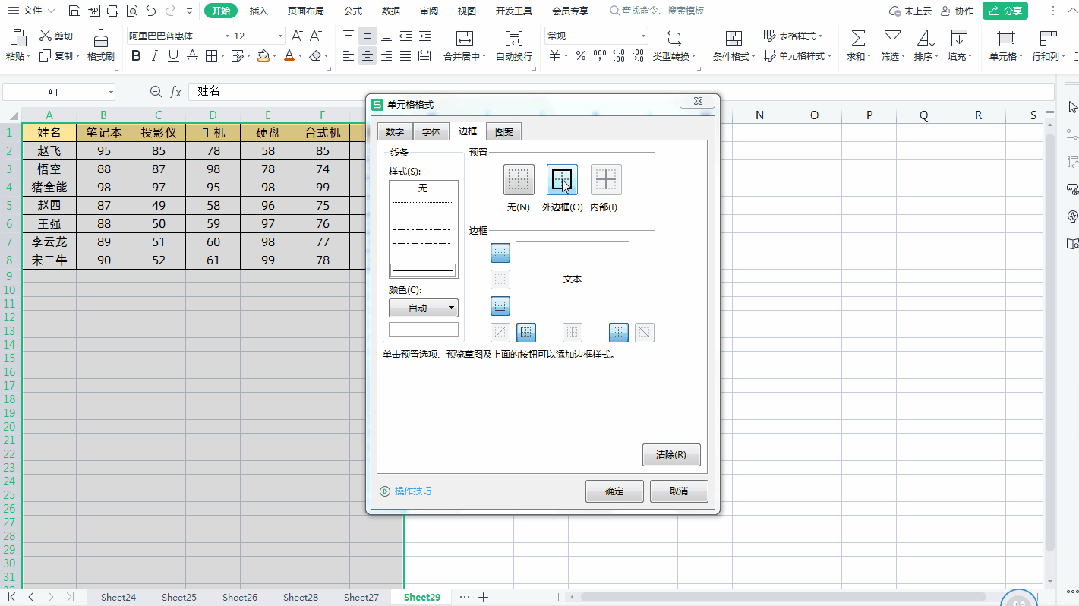Image resolution: width=1079 pixels, height=606 pixels.
Task: Toggle the inner vertical border button
Action: click(x=572, y=332)
